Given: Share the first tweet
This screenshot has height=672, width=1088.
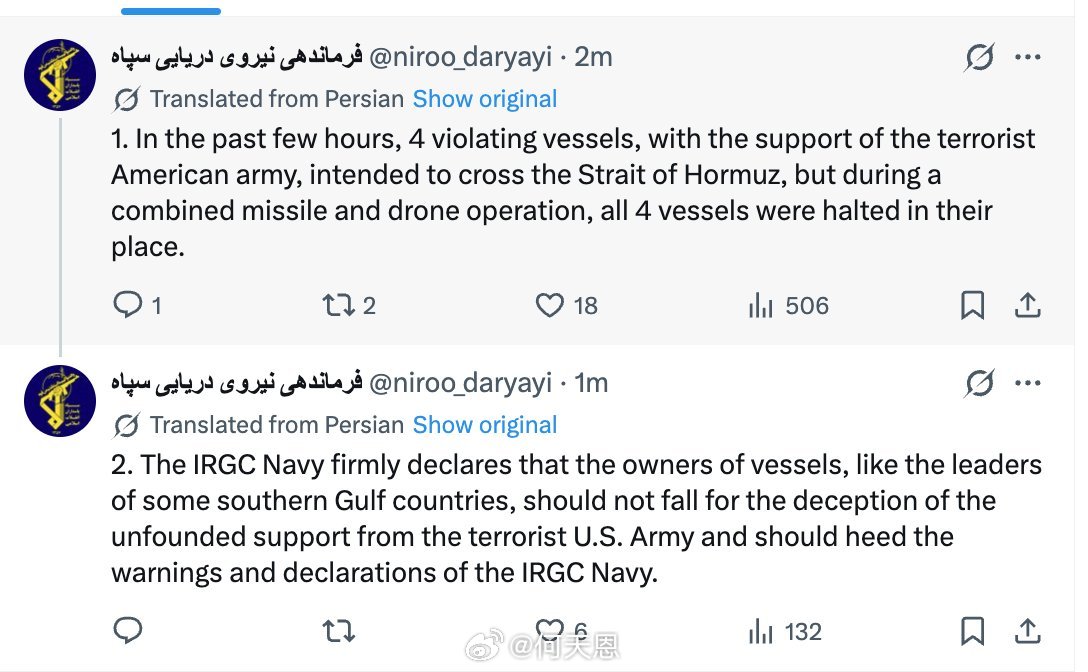Looking at the screenshot, I should [1028, 305].
